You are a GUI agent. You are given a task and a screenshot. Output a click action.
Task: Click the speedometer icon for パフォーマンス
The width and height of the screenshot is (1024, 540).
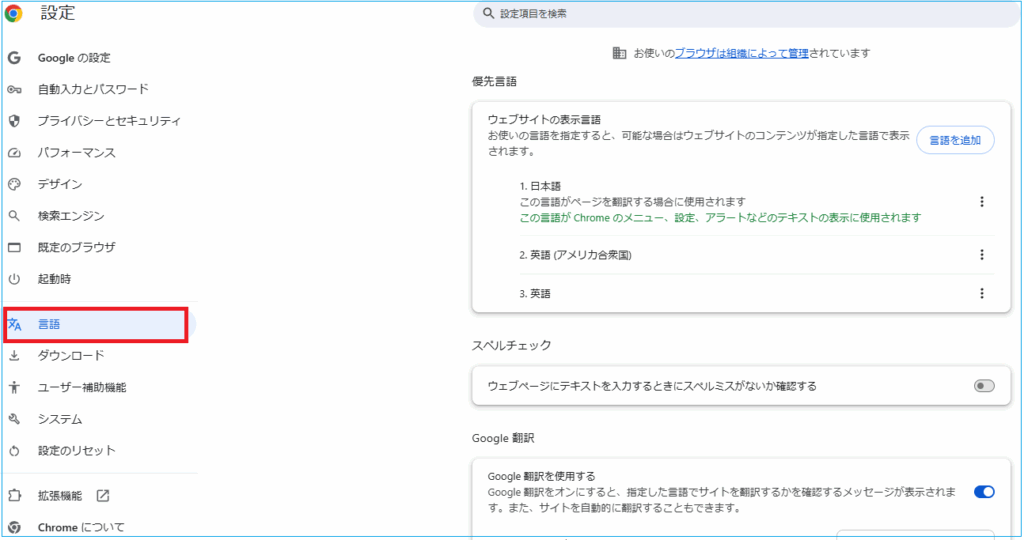point(14,153)
